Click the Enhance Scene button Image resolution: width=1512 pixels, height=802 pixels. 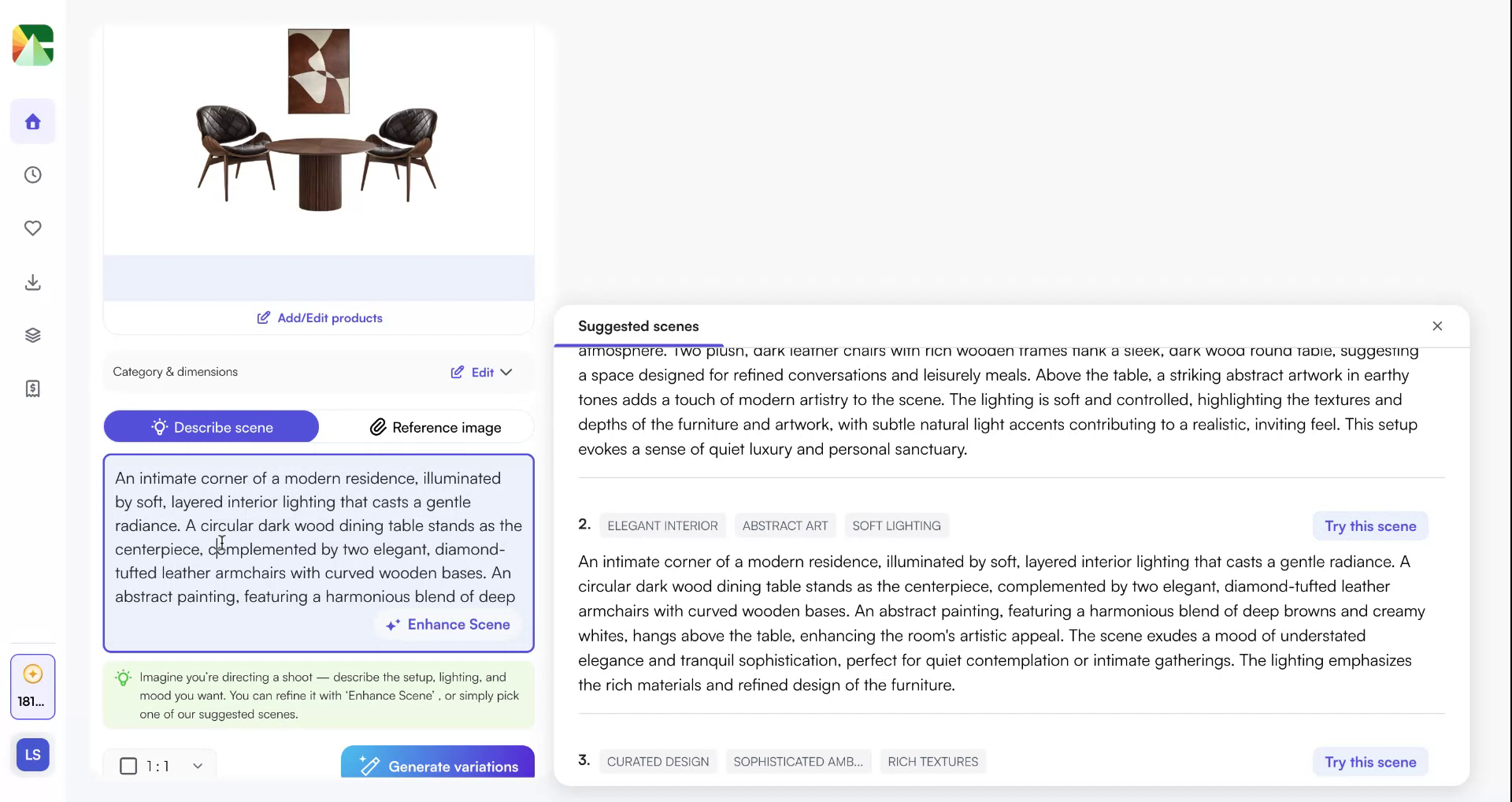[447, 624]
